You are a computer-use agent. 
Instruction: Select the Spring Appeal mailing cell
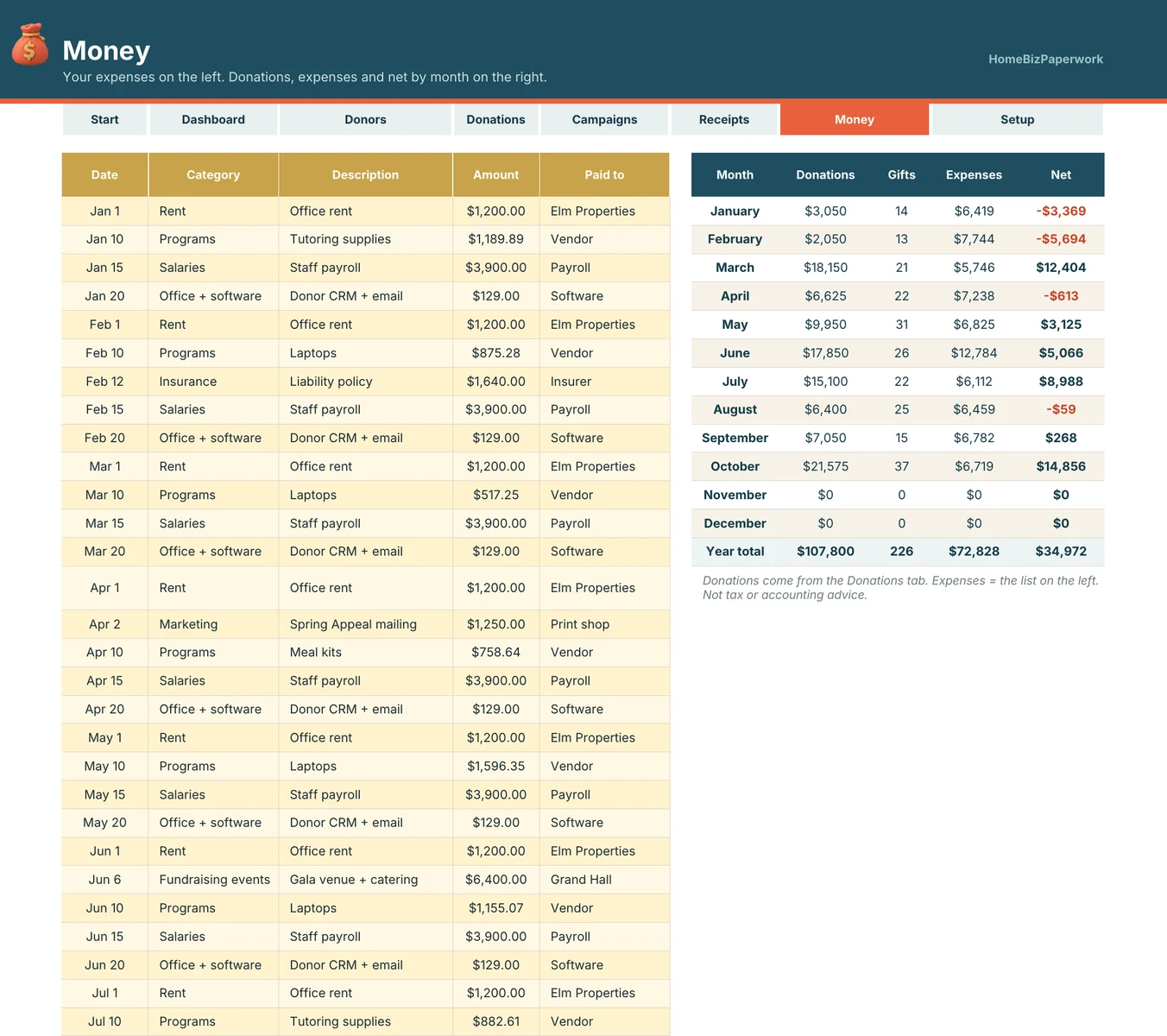[x=365, y=624]
